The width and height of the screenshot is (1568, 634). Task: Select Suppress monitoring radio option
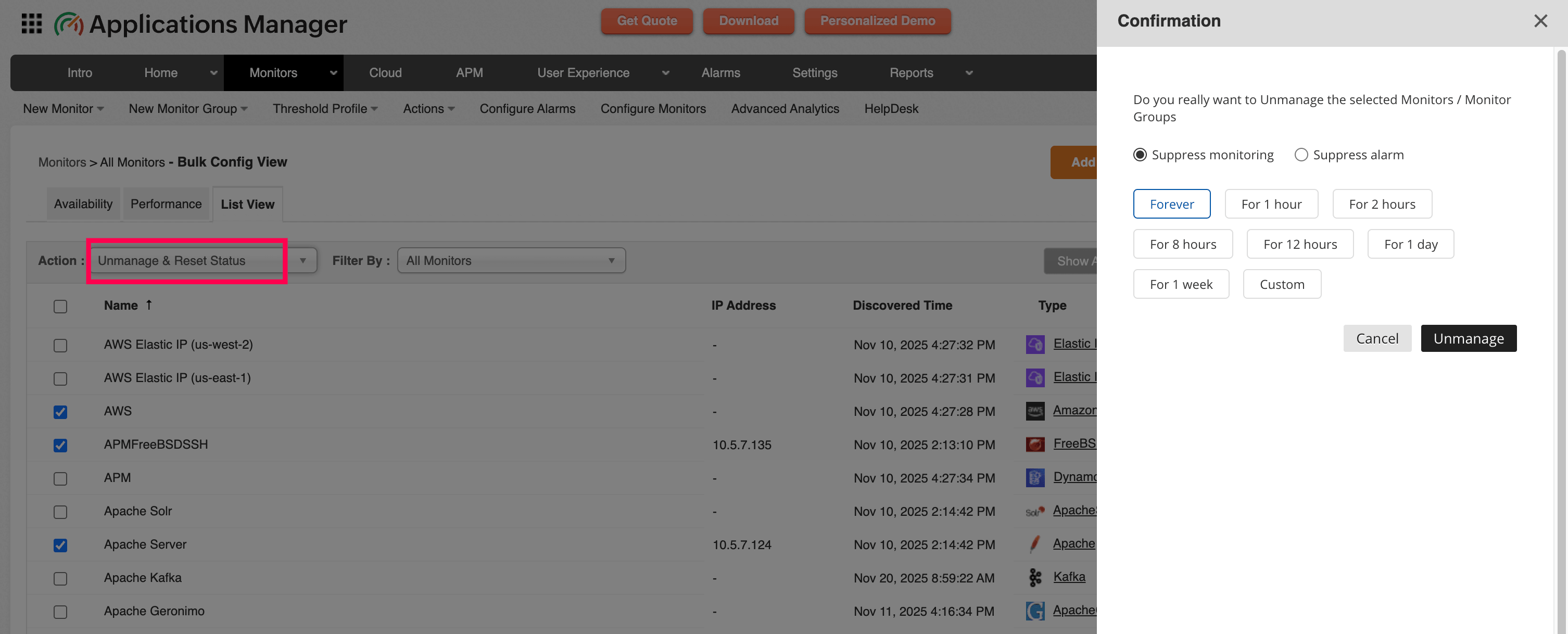[x=1140, y=155]
